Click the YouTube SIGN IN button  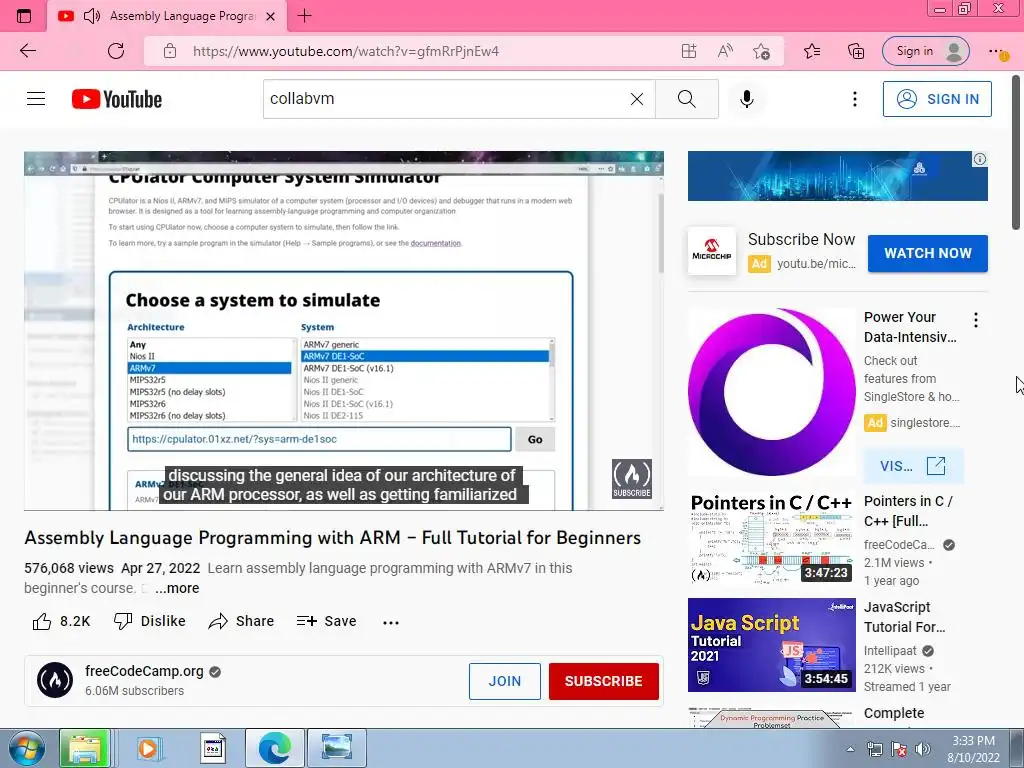click(x=937, y=99)
